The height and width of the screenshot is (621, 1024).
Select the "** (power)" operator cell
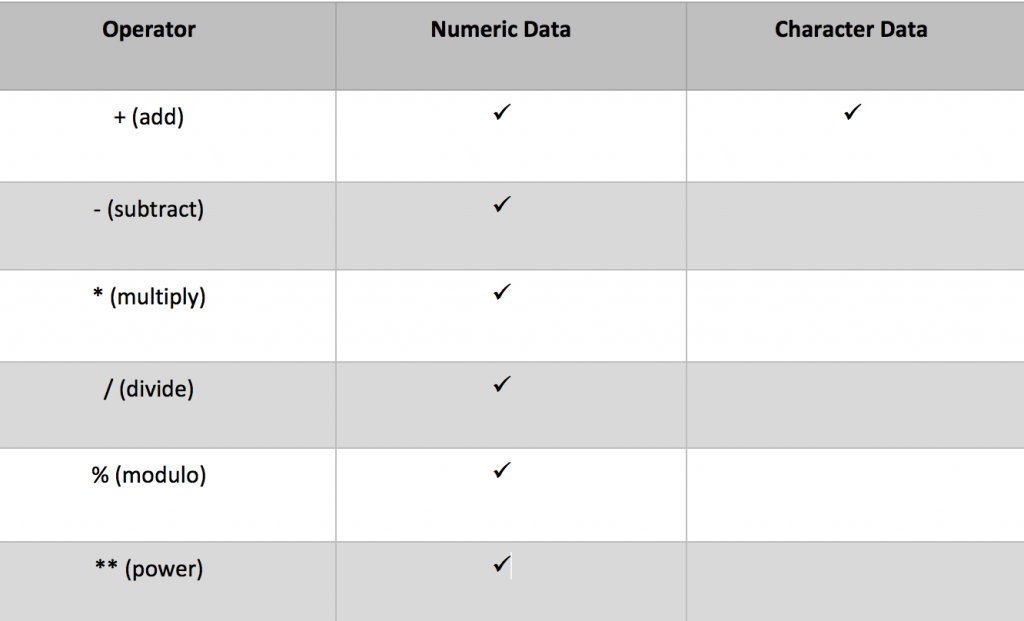point(149,569)
